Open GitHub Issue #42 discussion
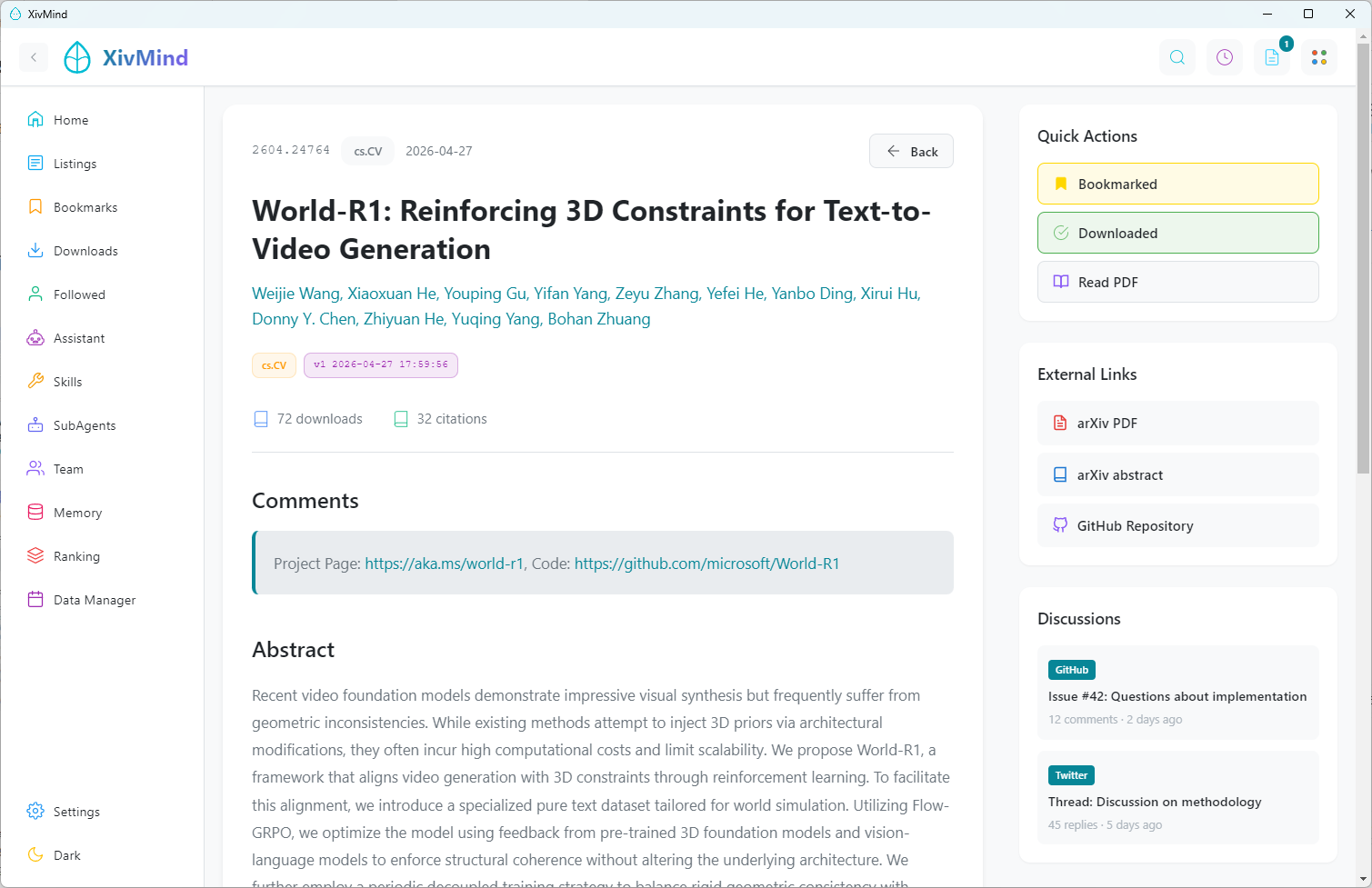Viewport: 1372px width, 888px height. click(1178, 693)
